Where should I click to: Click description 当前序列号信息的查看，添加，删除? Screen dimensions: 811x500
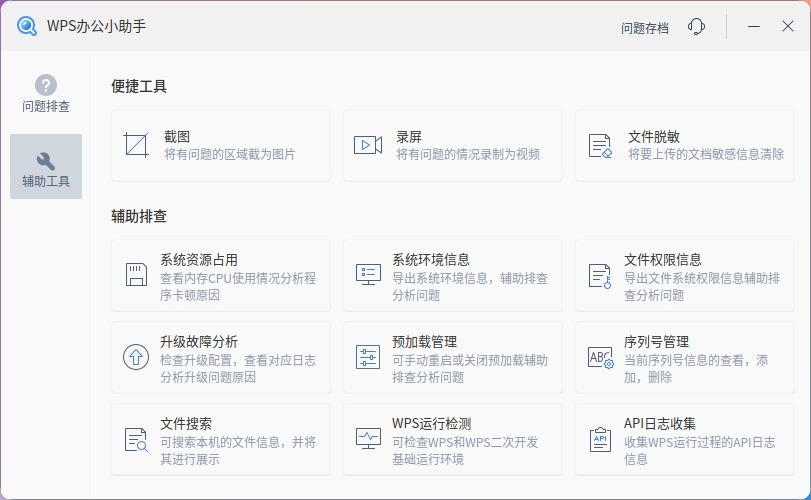[696, 369]
